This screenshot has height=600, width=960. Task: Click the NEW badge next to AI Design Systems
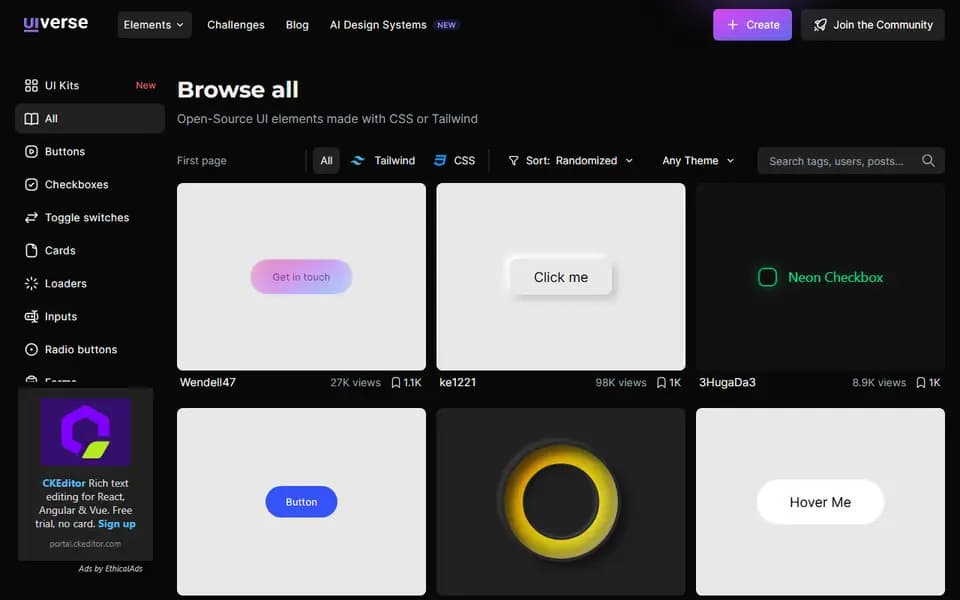pos(446,25)
